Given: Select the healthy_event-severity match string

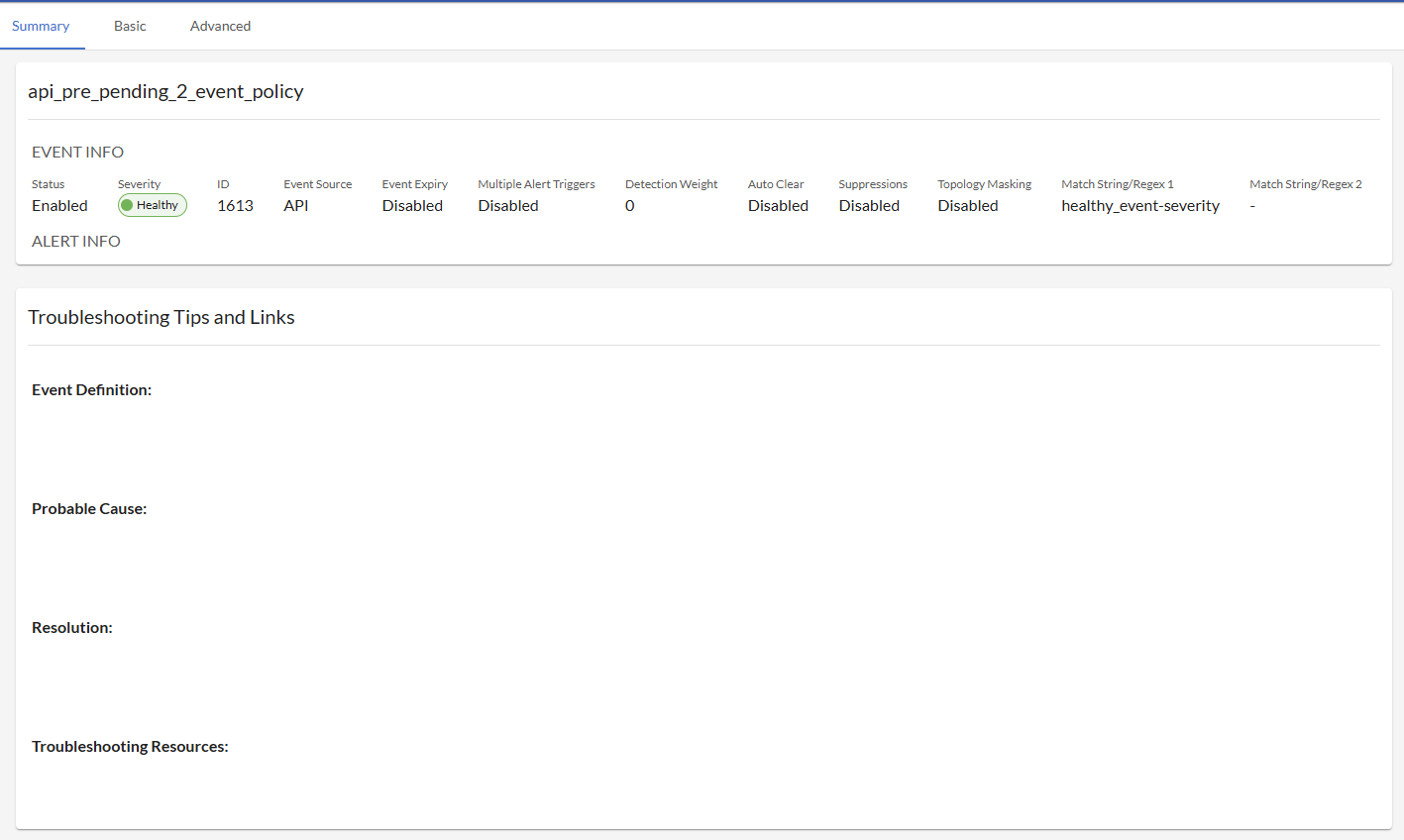Looking at the screenshot, I should coord(1140,206).
